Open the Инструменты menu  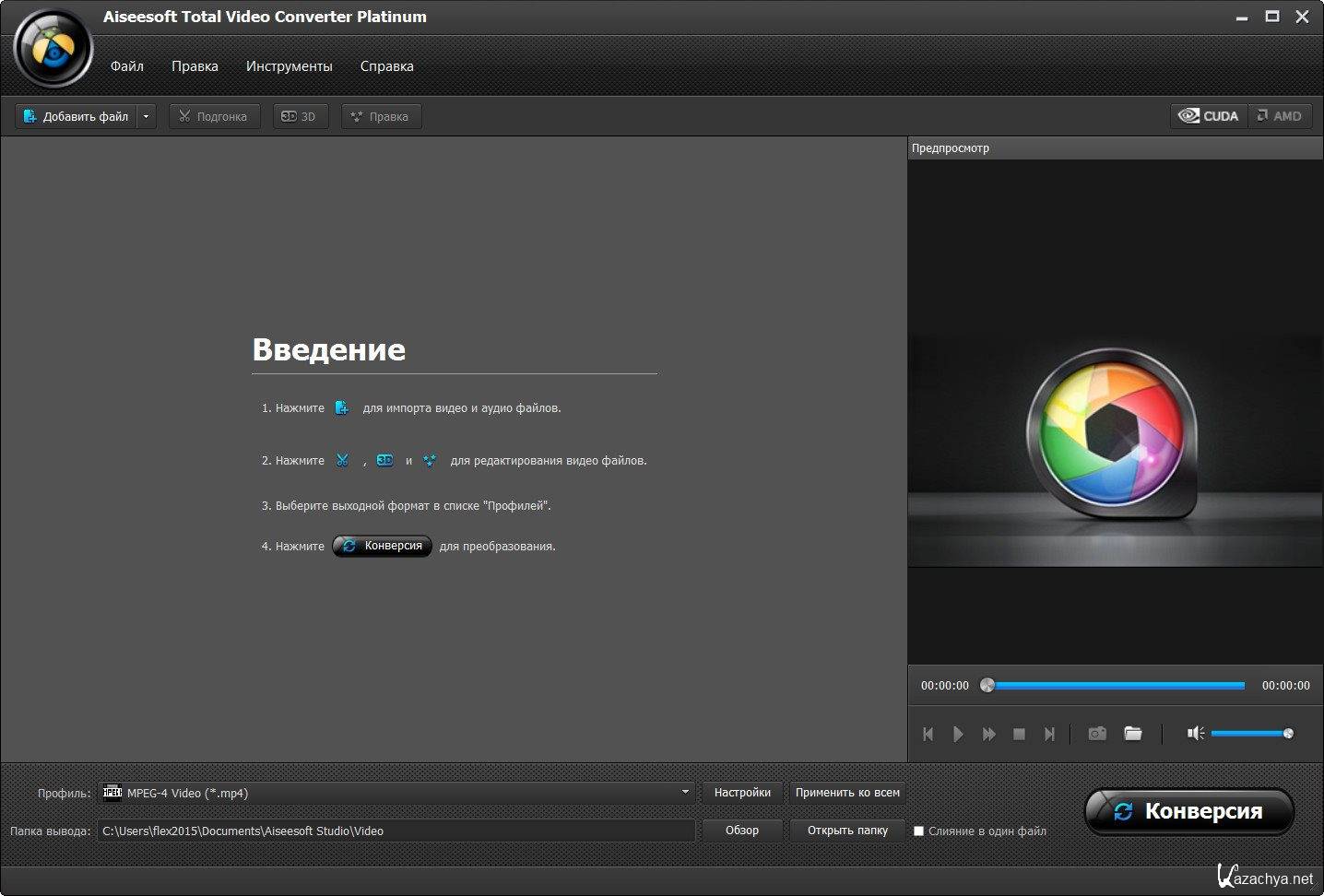289,66
